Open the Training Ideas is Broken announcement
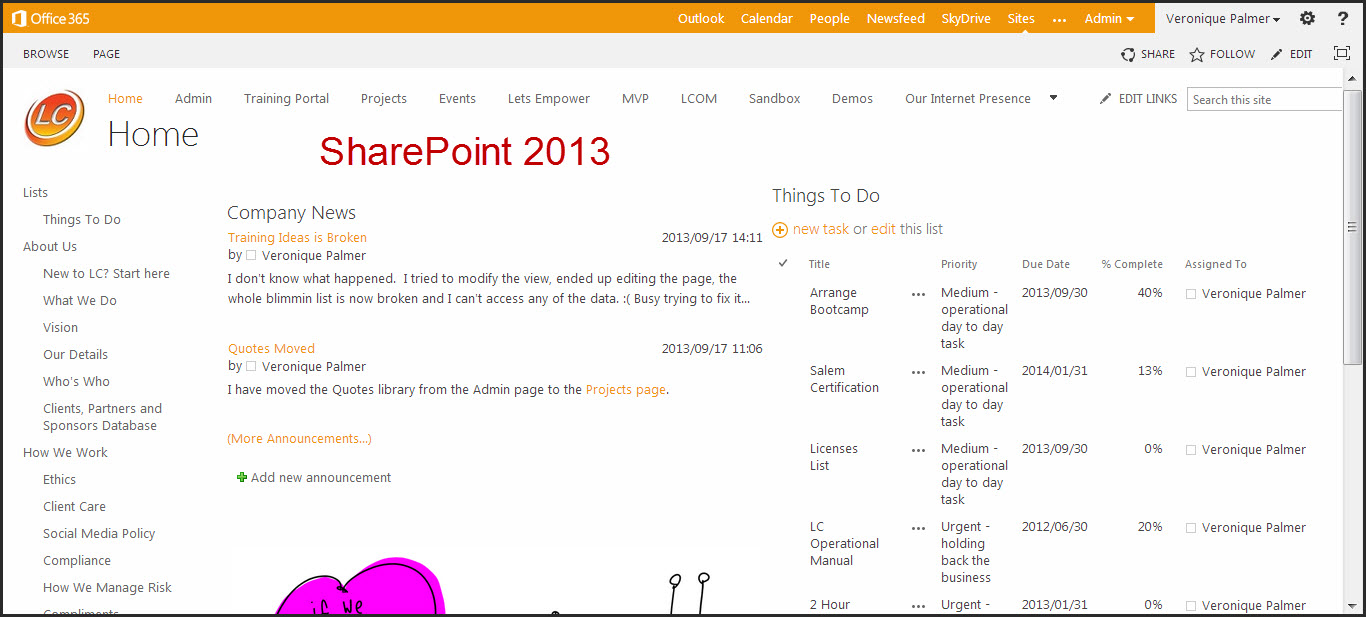This screenshot has width=1366, height=617. (297, 237)
